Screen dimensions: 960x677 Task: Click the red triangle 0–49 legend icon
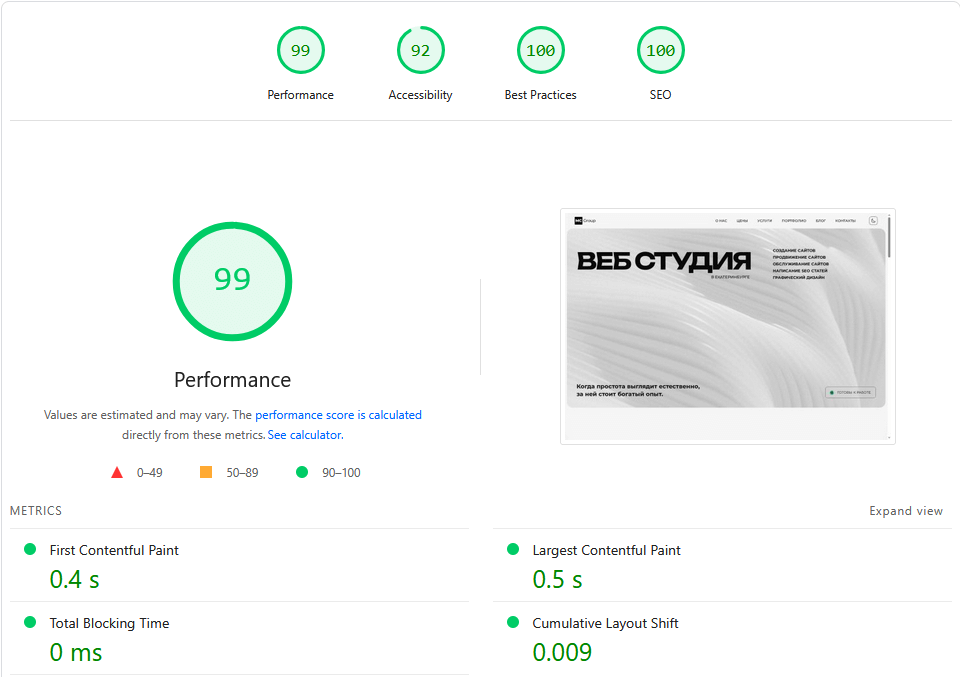point(117,473)
